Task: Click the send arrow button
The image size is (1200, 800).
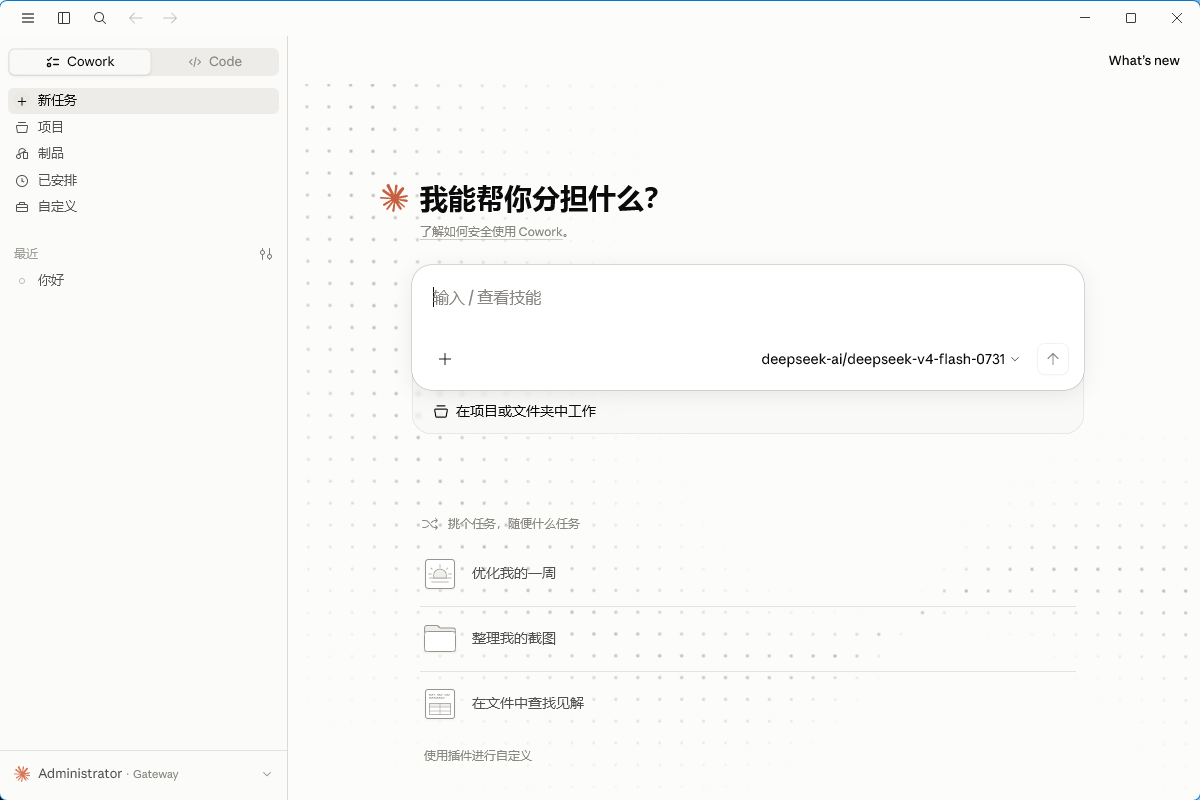Action: pos(1052,359)
